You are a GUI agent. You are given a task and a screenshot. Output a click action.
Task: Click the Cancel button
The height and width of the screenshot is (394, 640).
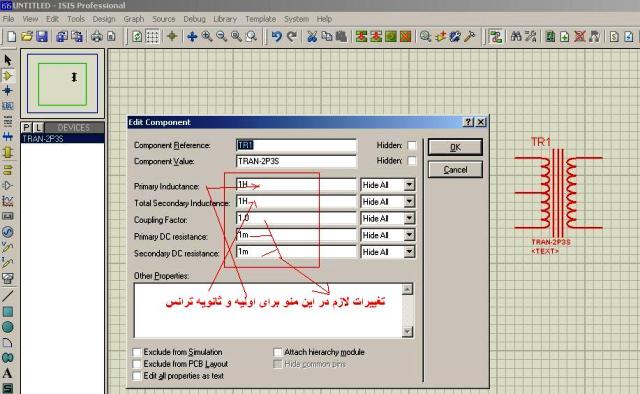(x=455, y=169)
